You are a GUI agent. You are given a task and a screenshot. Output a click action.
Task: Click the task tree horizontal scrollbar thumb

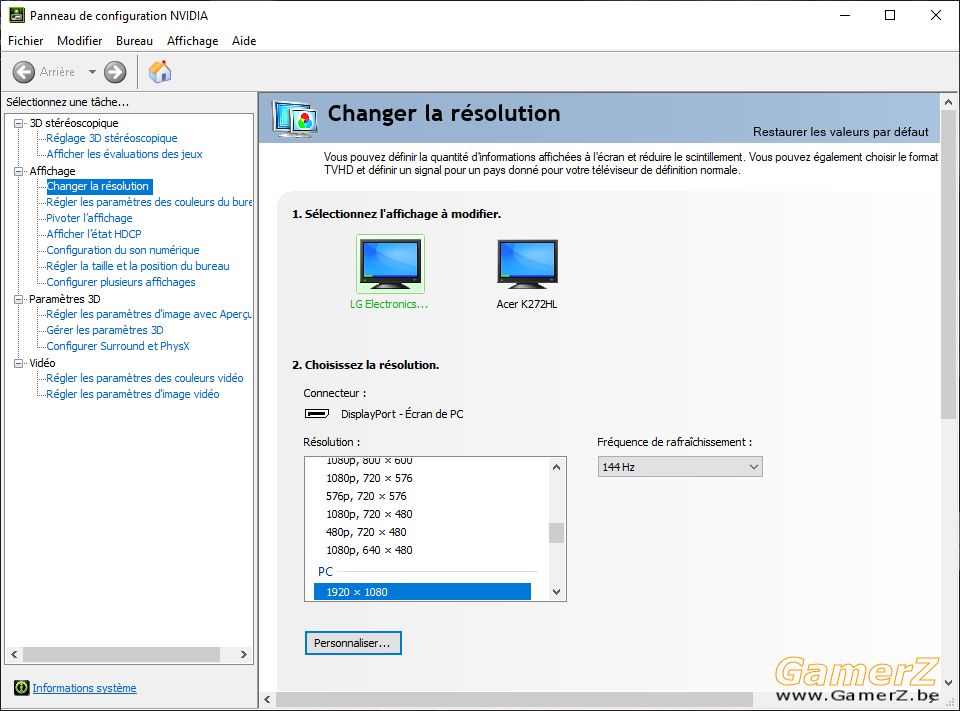[x=121, y=655]
